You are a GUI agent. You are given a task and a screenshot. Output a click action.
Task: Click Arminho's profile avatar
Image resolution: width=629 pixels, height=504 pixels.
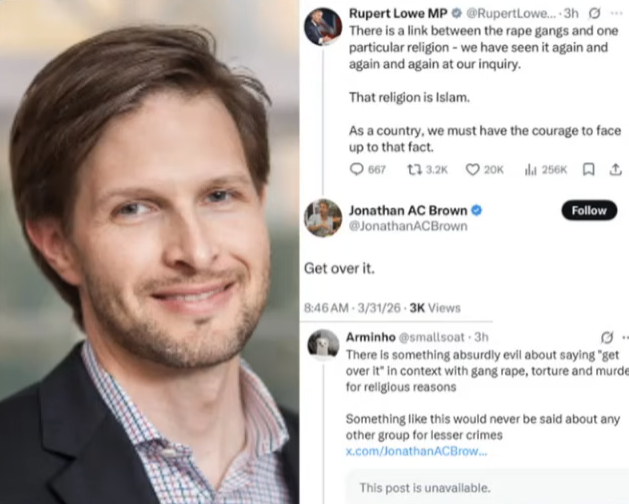tap(323, 344)
